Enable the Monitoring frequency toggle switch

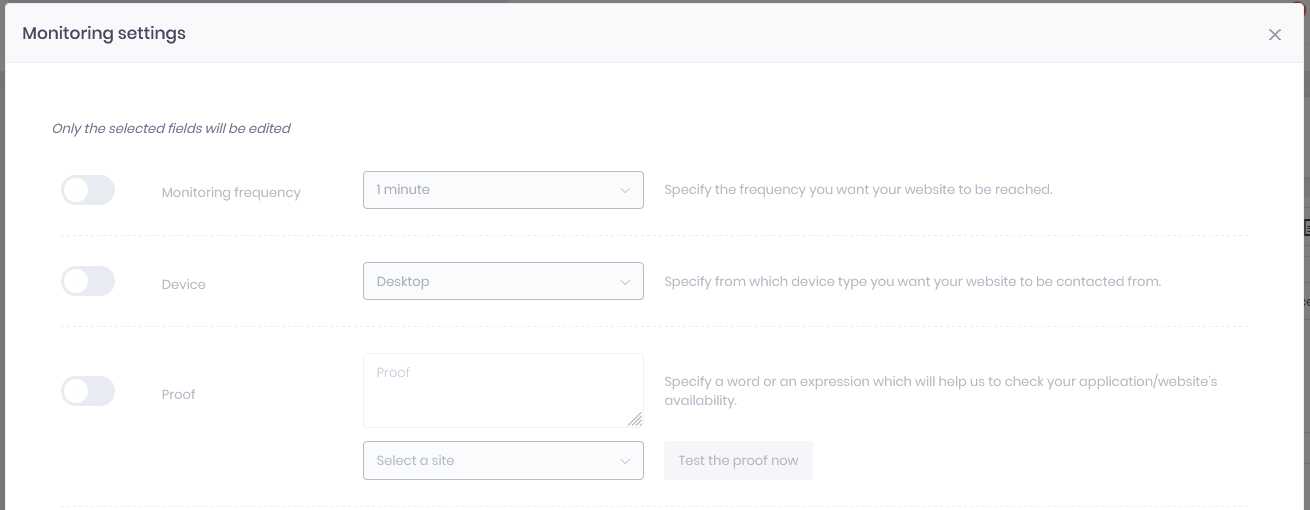88,190
